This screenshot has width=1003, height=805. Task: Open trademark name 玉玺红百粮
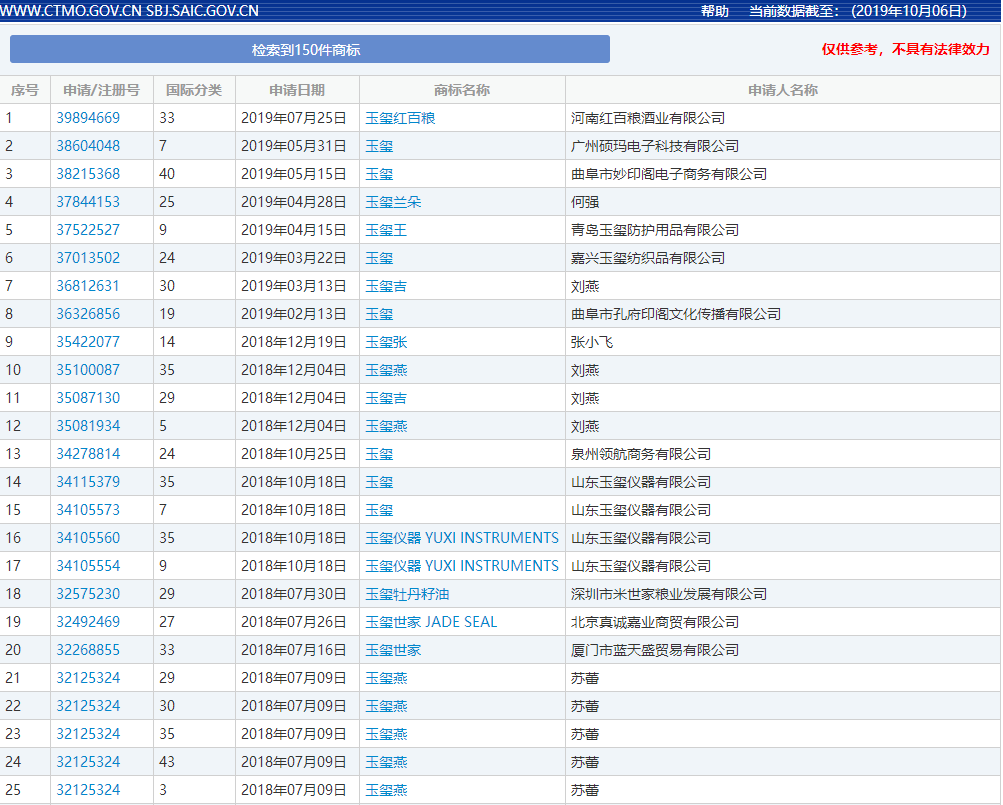400,118
